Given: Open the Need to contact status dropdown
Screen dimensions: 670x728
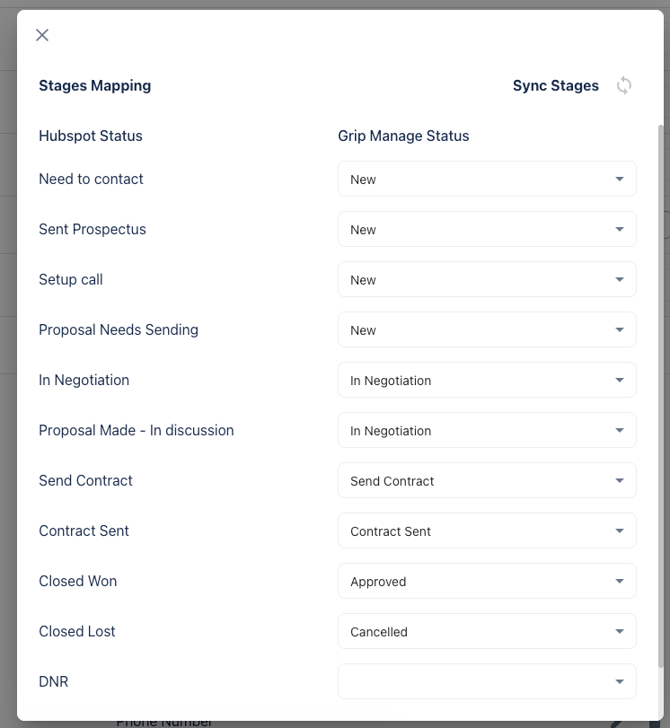Looking at the screenshot, I should coord(486,180).
